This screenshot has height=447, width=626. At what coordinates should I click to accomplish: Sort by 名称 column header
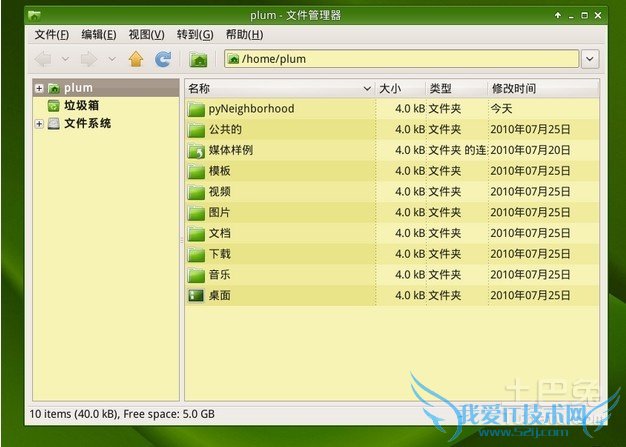(x=280, y=89)
